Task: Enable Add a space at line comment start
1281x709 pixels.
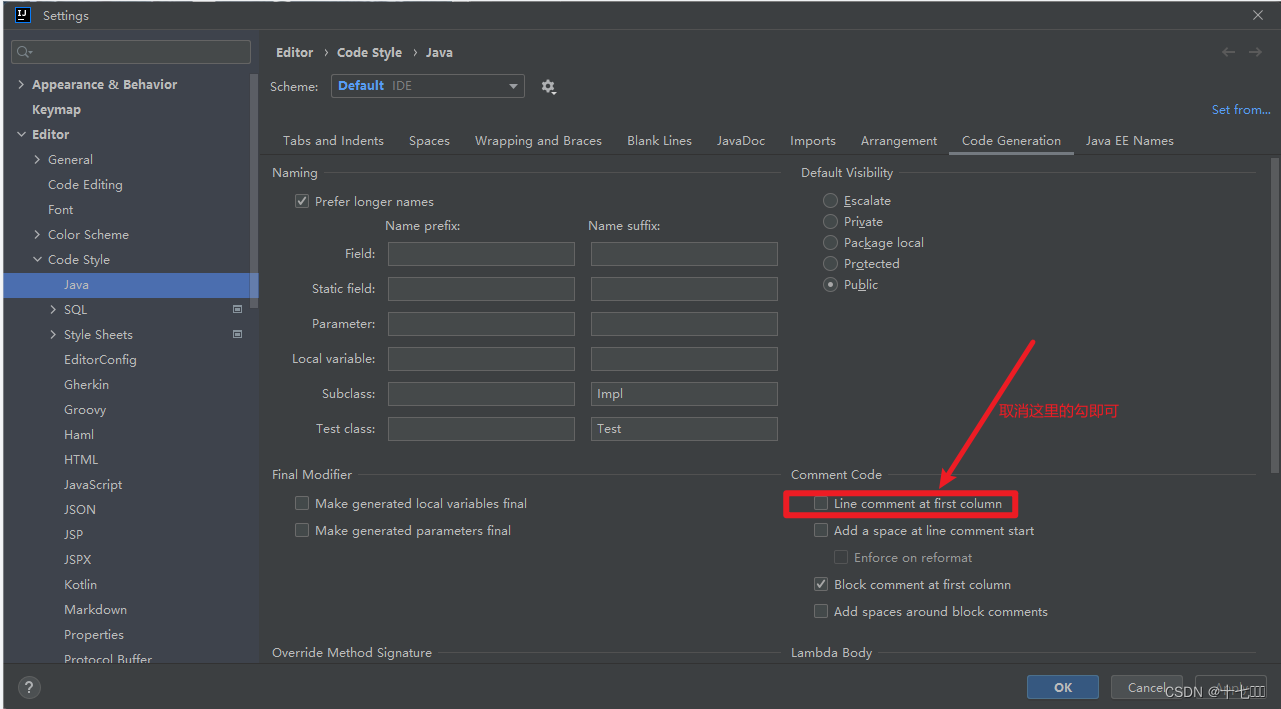Action: tap(821, 530)
